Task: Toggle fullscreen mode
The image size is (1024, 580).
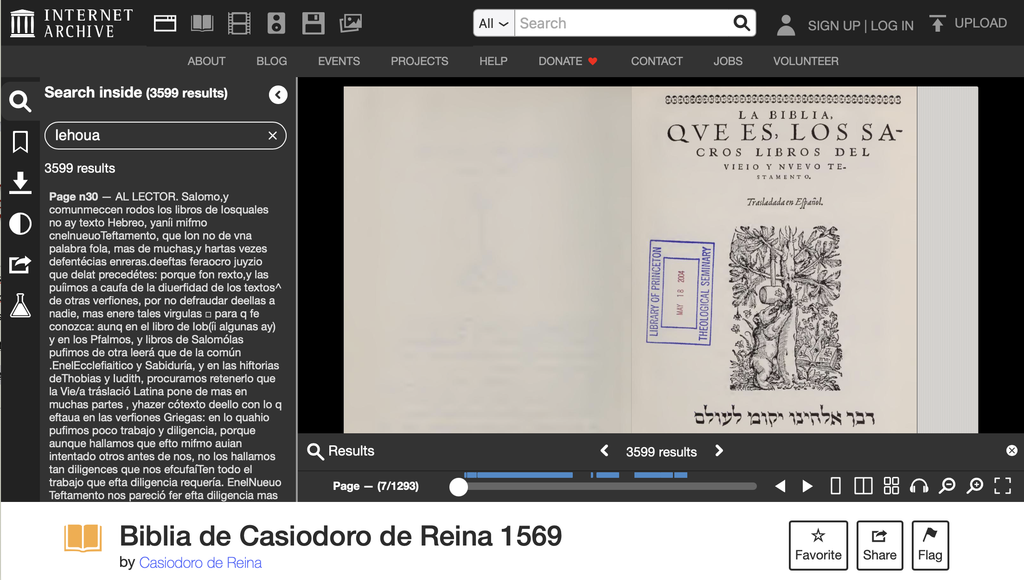Action: point(1002,486)
